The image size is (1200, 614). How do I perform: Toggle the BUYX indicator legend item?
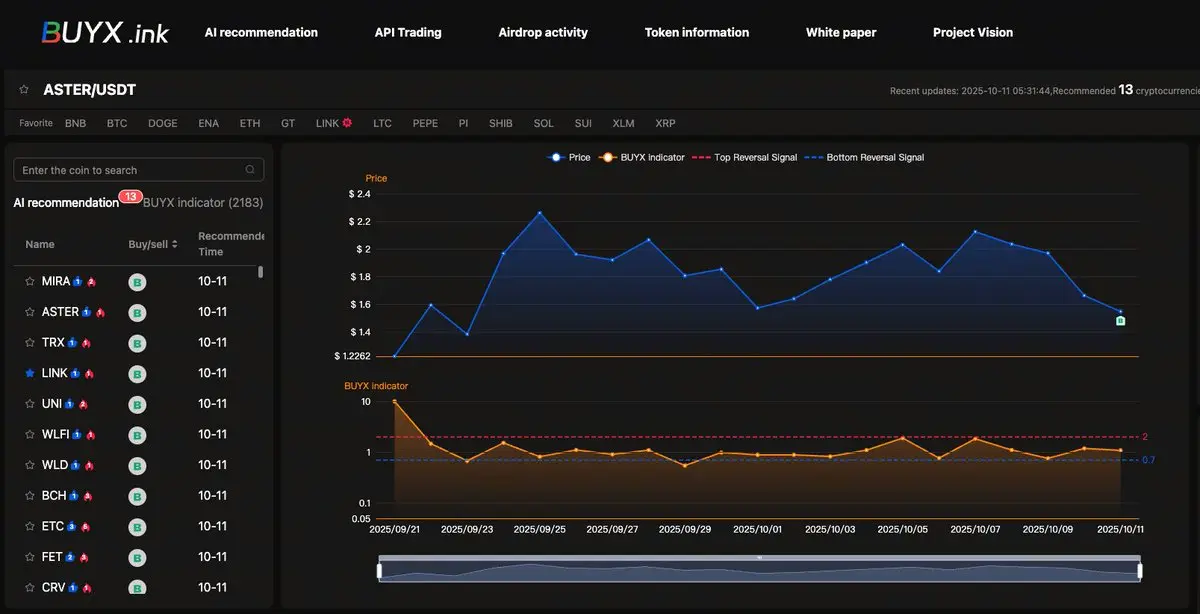pyautogui.click(x=640, y=157)
